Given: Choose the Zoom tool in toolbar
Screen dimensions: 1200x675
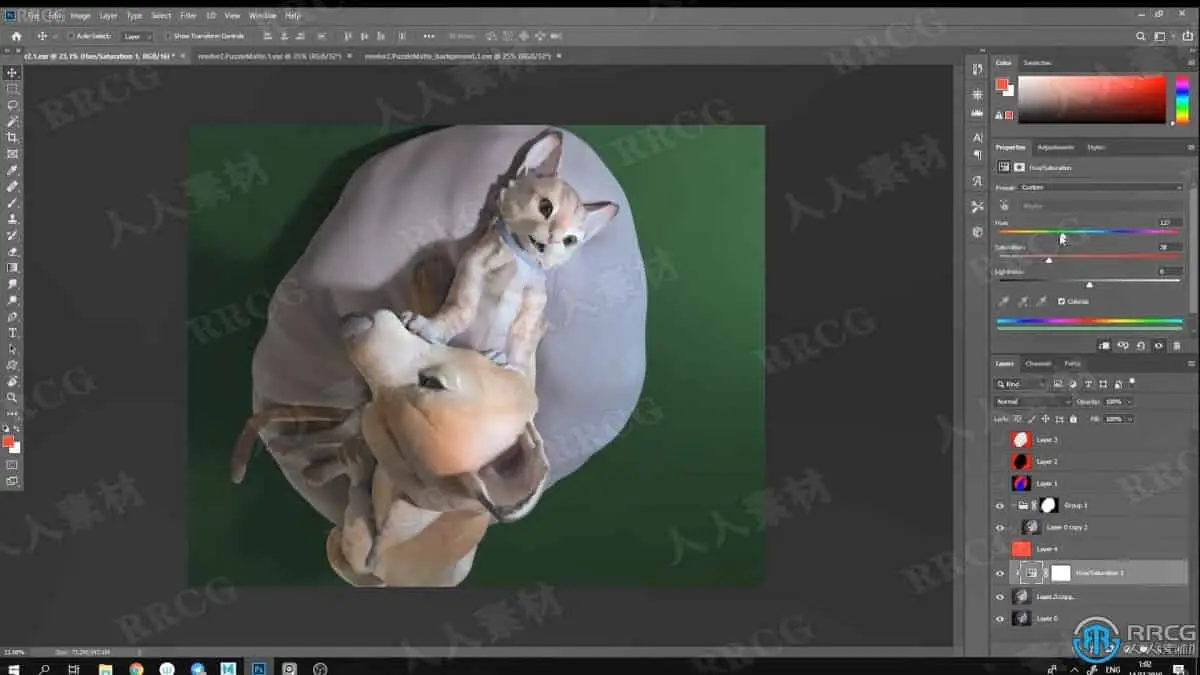Looking at the screenshot, I should pyautogui.click(x=12, y=398).
